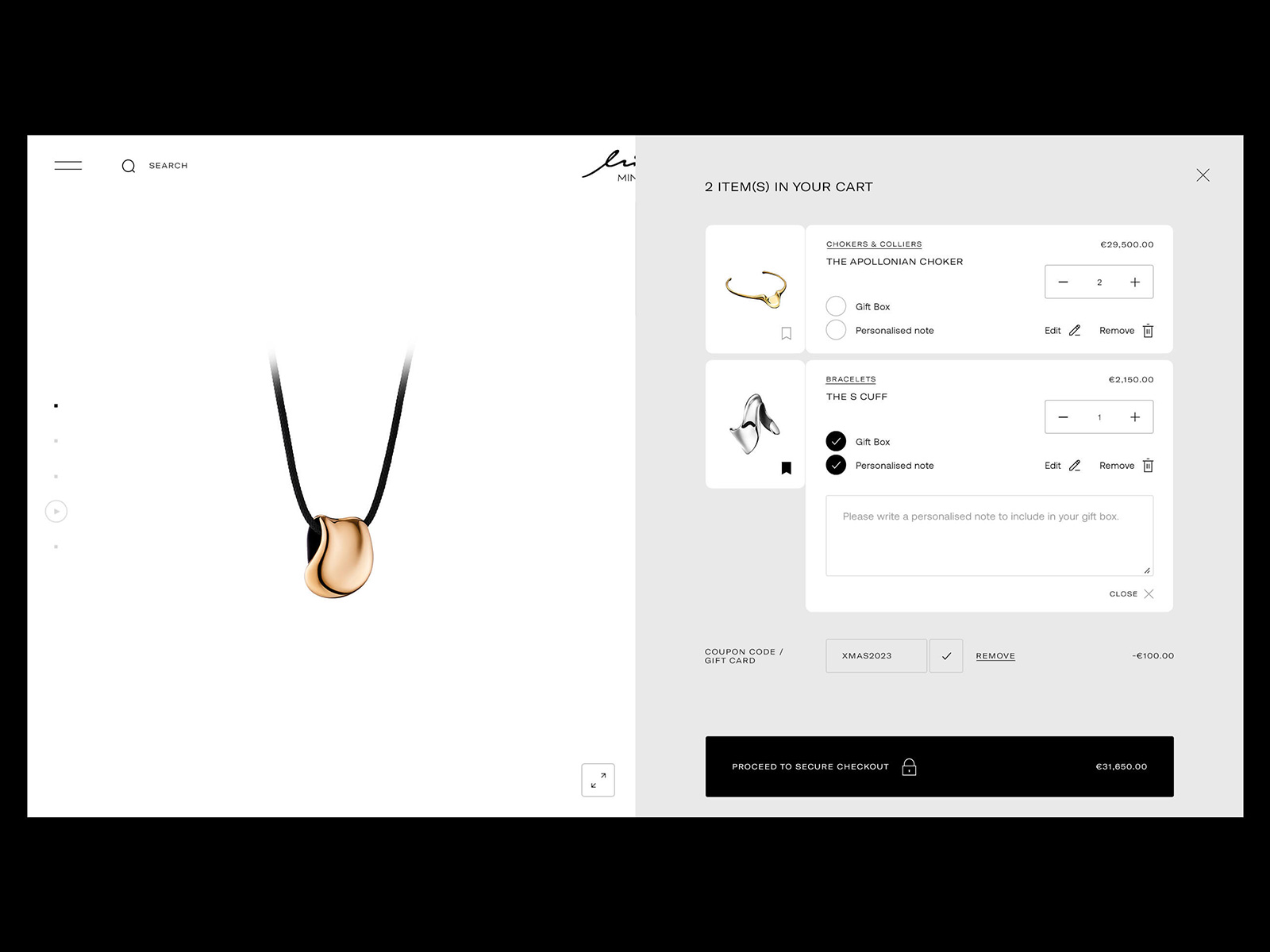Click the search magnifier icon
Screen dimensions: 1270x952
point(129,166)
